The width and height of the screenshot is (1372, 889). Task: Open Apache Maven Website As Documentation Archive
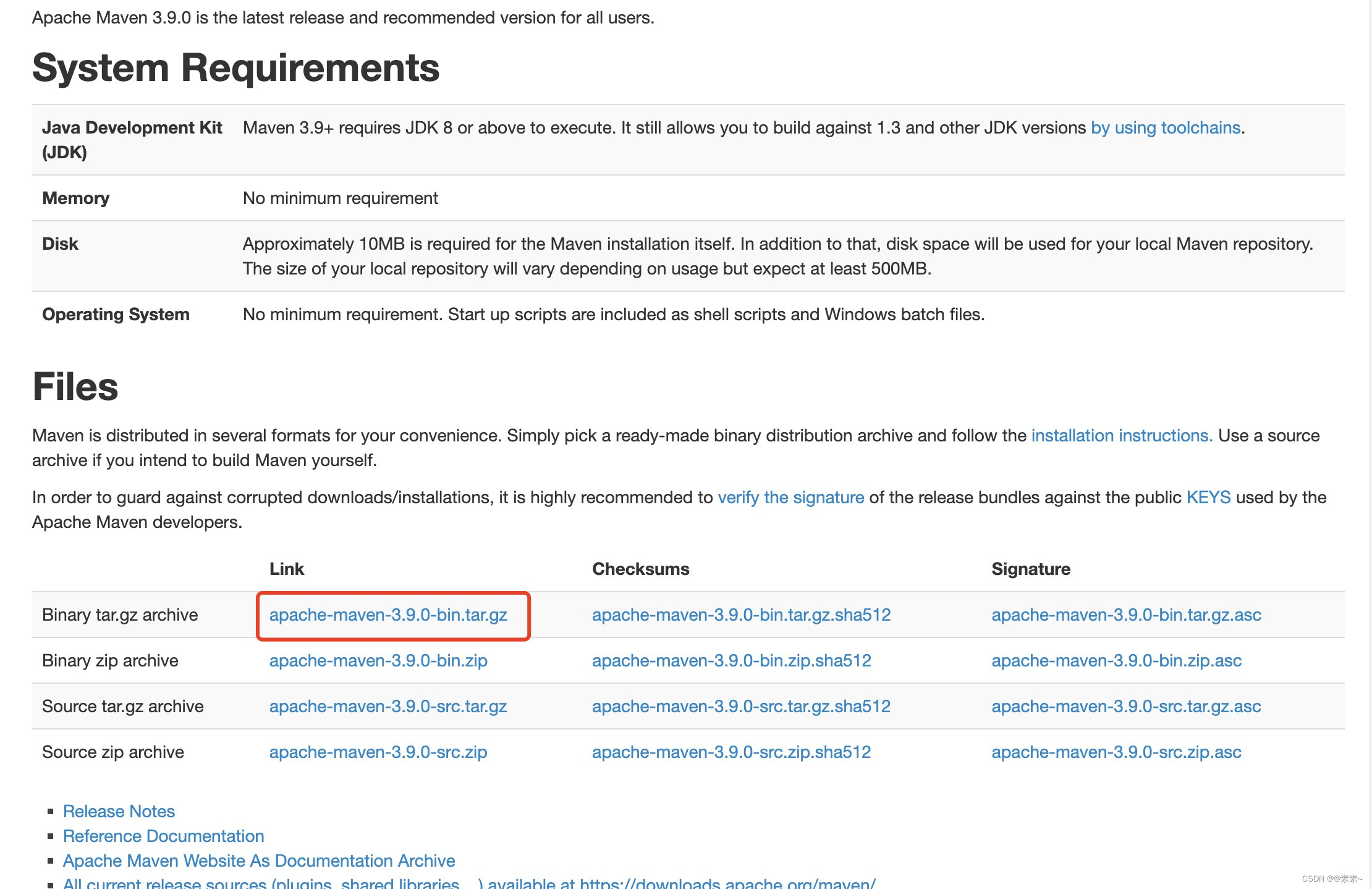tap(259, 861)
